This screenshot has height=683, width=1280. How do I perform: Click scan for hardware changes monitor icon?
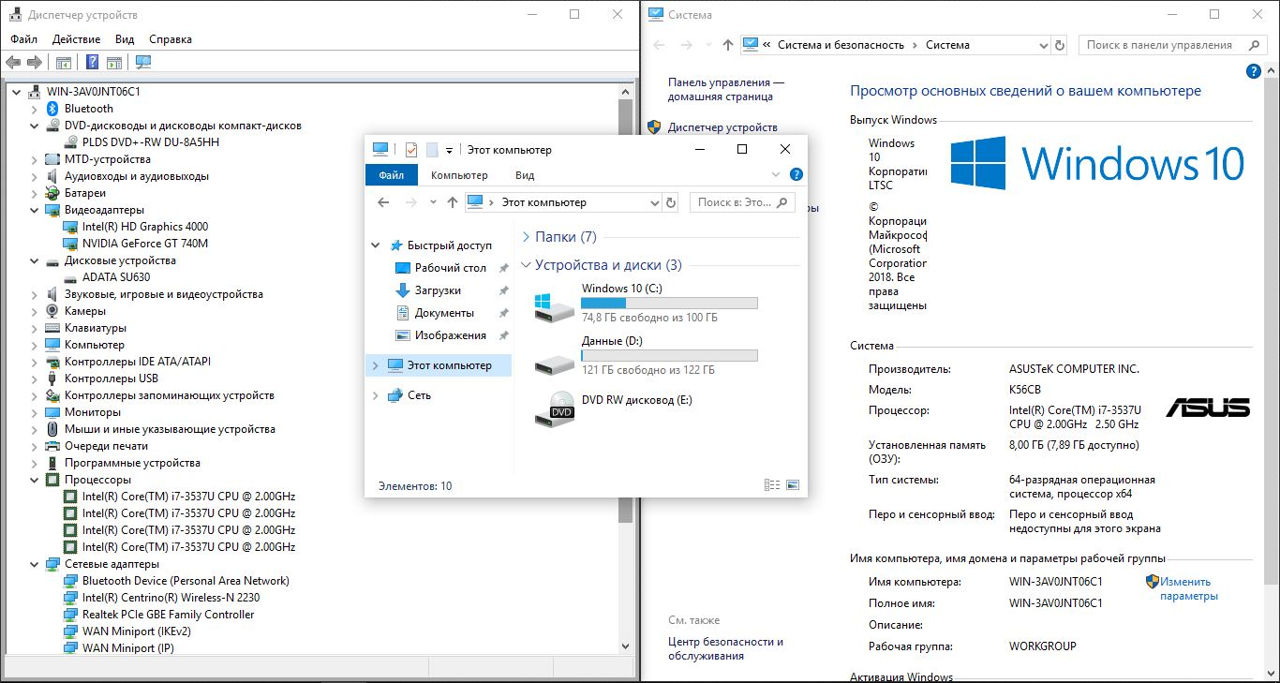click(x=143, y=62)
